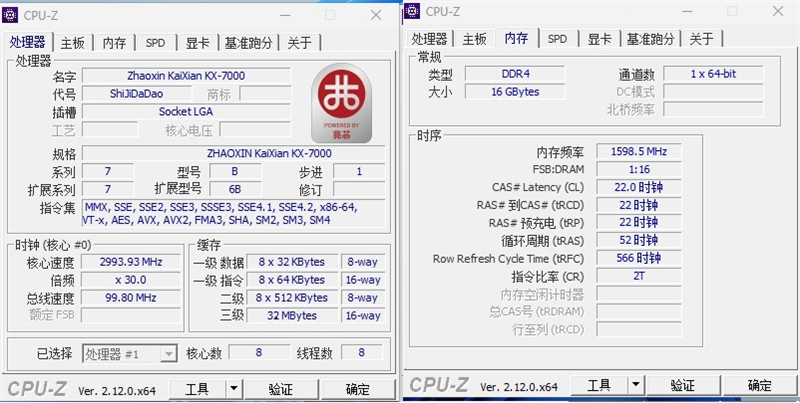Screen dimensions: 800x403
Task: Click 验证 button in right window
Action: (x=683, y=386)
